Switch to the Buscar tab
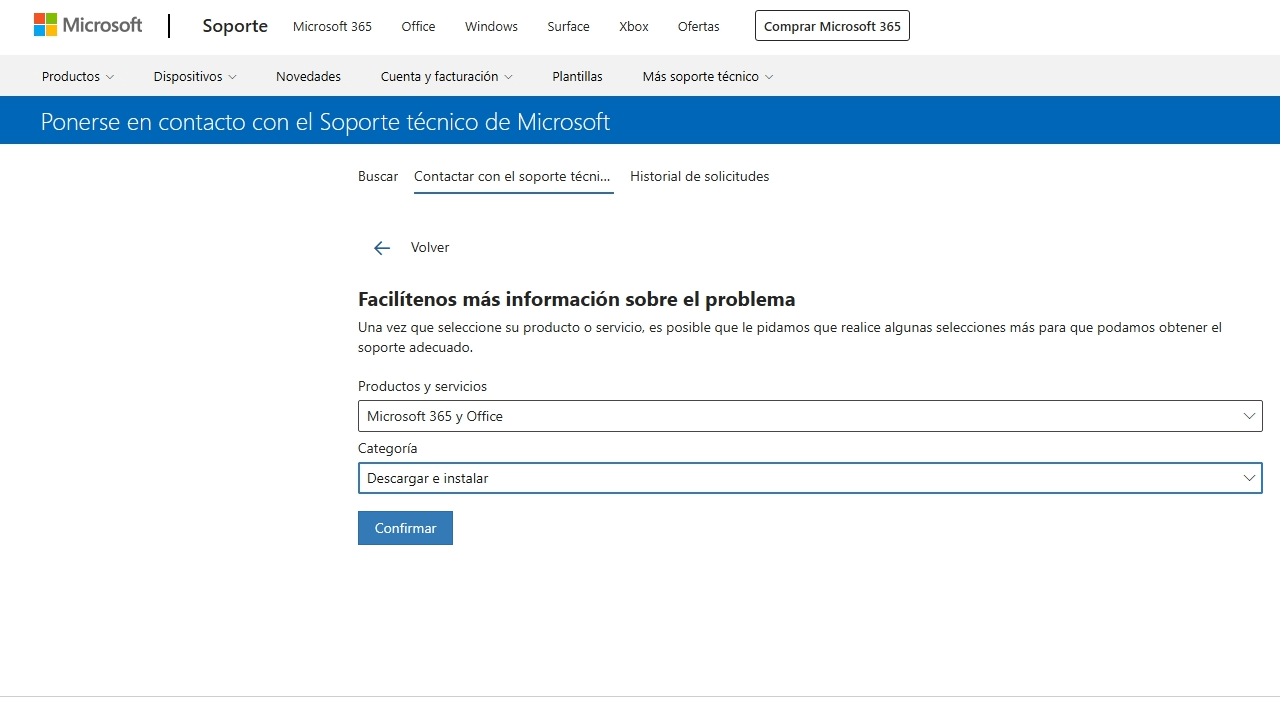Viewport: 1280px width, 703px height. coord(378,176)
